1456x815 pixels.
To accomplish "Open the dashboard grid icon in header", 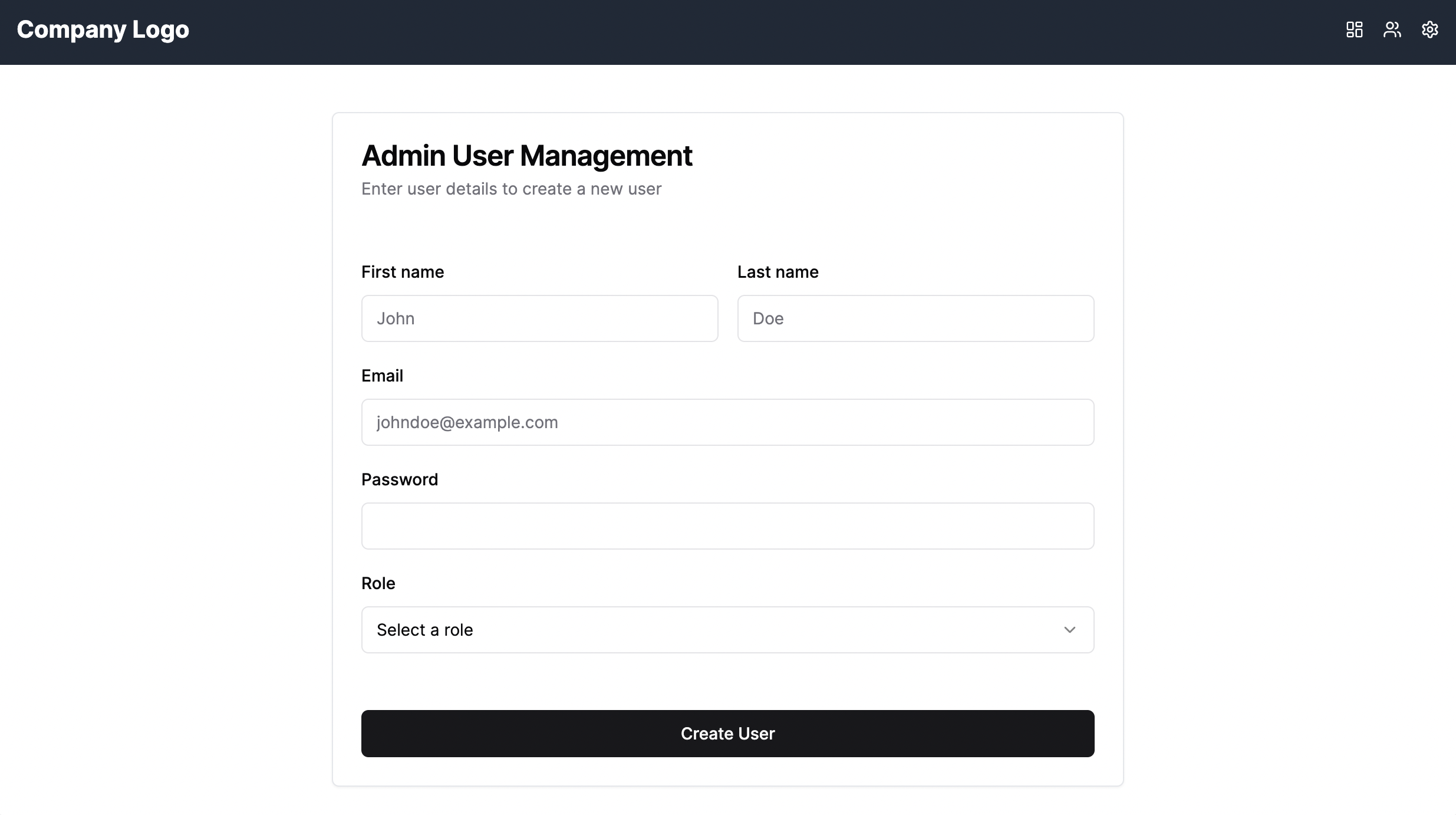I will pyautogui.click(x=1354, y=29).
